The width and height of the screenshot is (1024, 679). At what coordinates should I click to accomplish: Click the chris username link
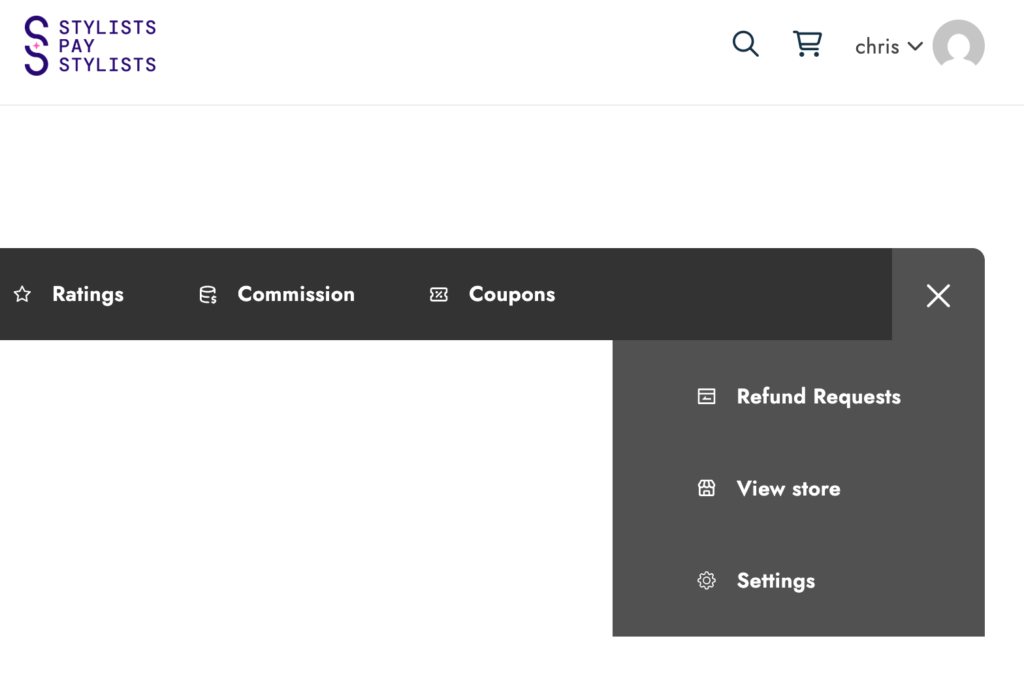click(x=878, y=46)
